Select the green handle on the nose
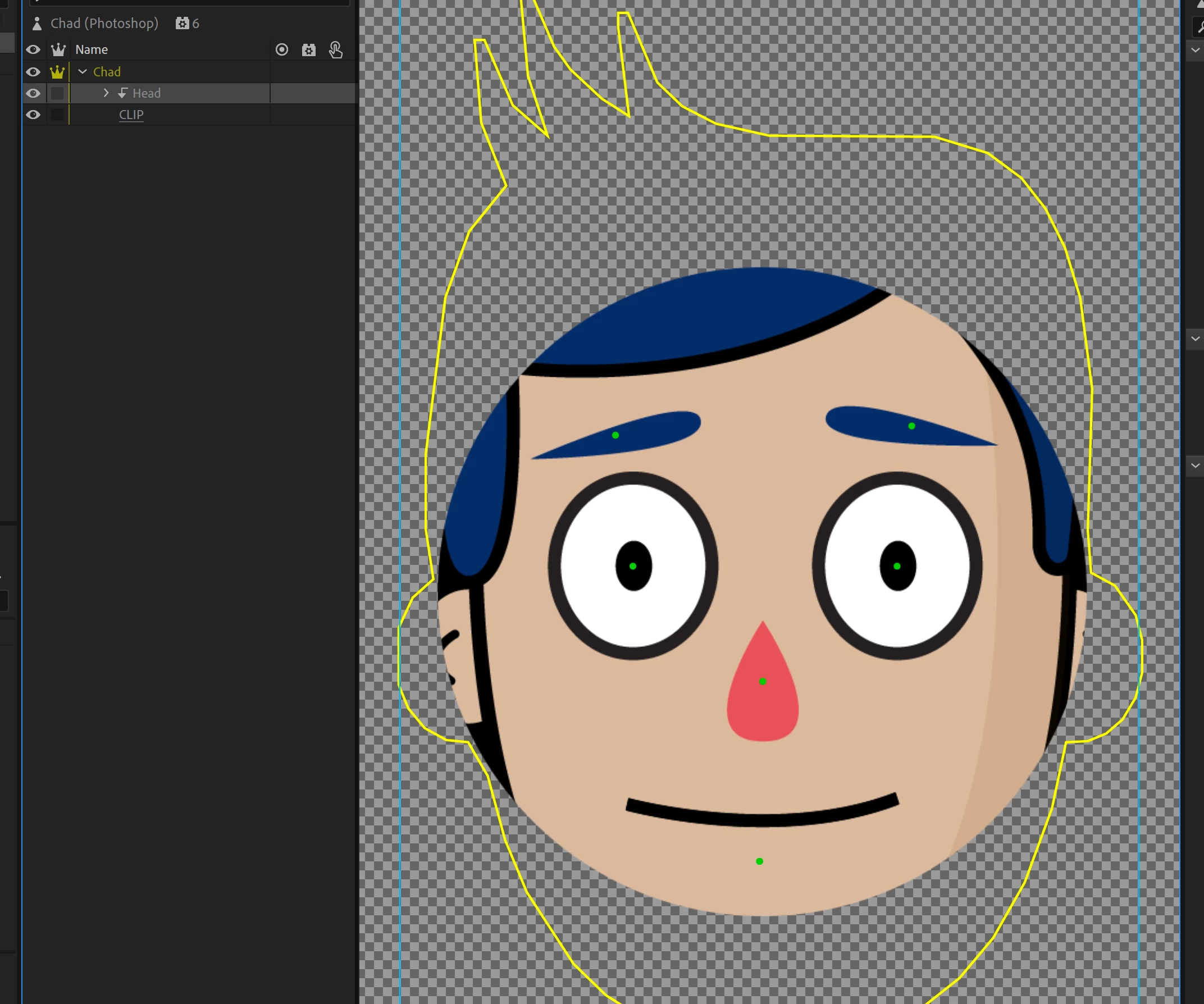The height and width of the screenshot is (1004, 1204). pos(763,681)
